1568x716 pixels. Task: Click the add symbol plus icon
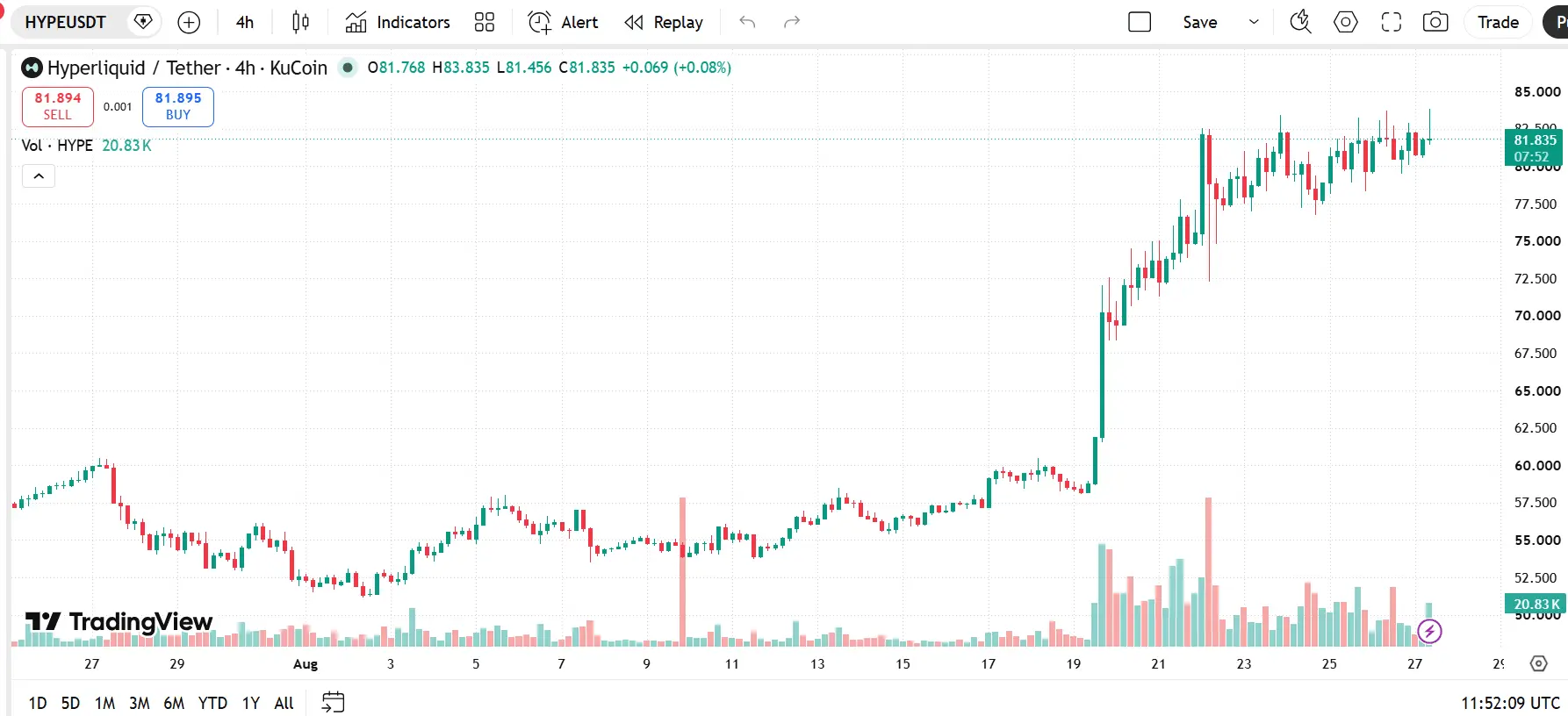tap(189, 22)
